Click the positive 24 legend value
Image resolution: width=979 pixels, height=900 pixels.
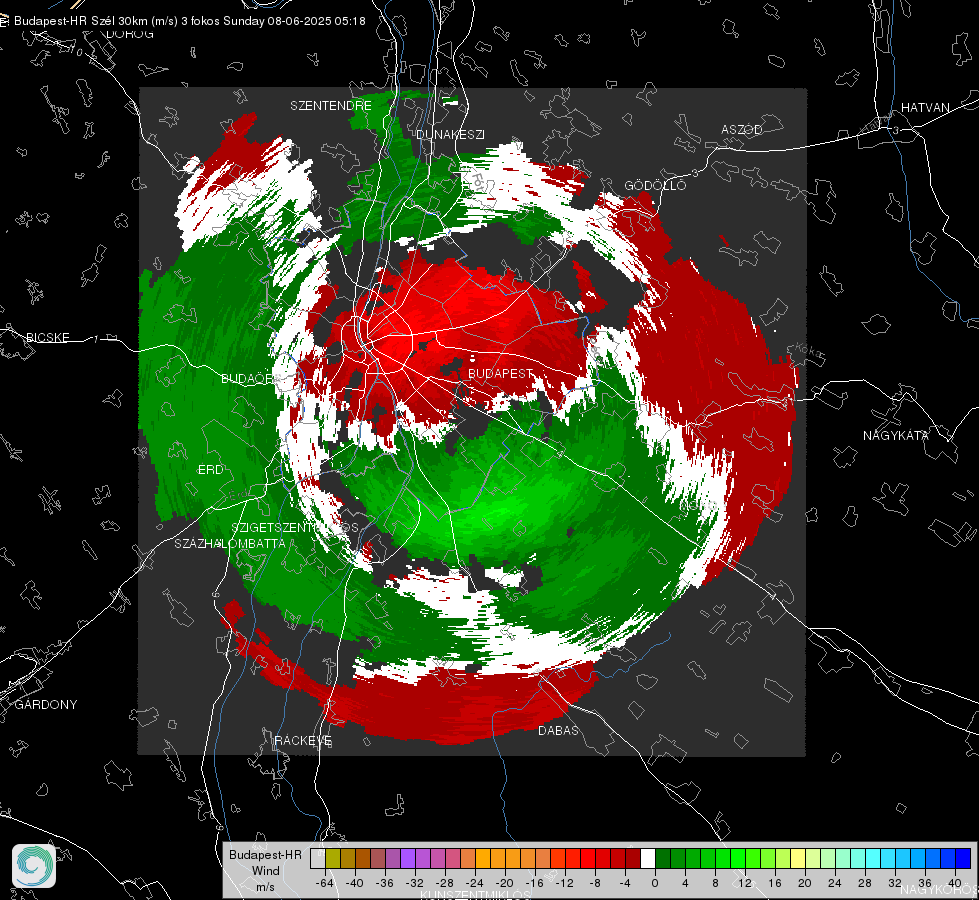click(x=835, y=883)
